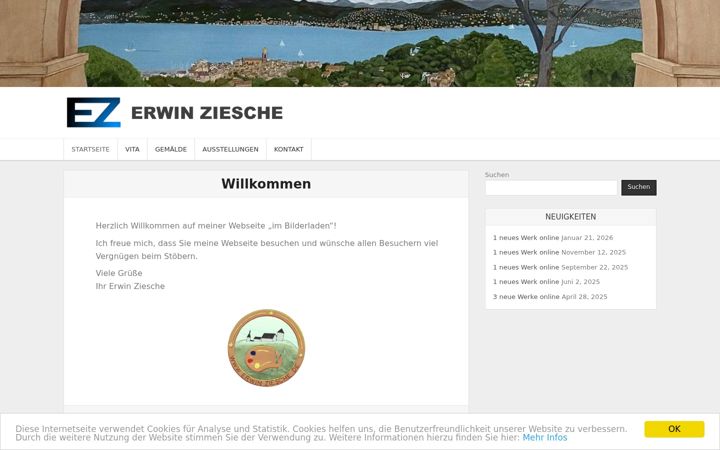The width and height of the screenshot is (720, 450).
Task: Open news entry dated Juni 2, 2025
Action: tap(526, 282)
